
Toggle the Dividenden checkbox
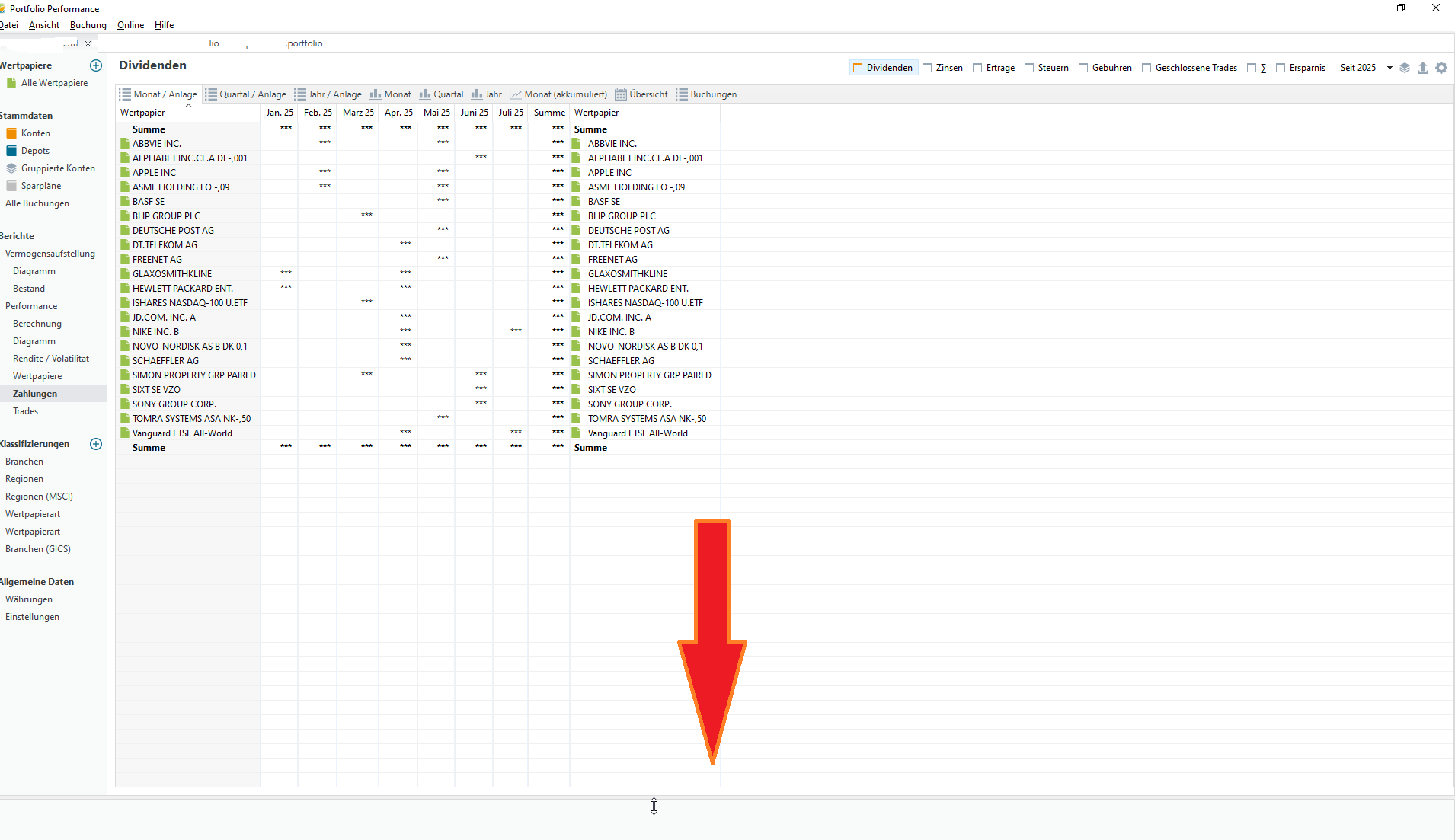(858, 68)
